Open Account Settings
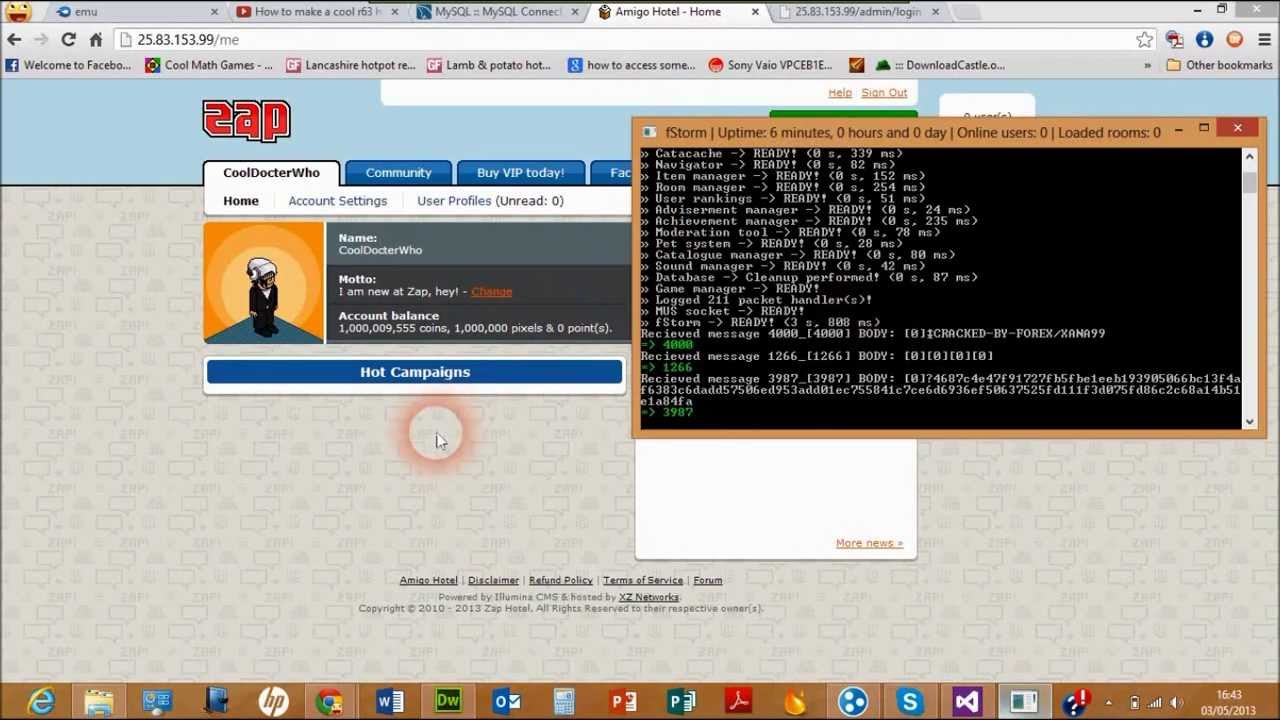The image size is (1280, 720). point(337,201)
